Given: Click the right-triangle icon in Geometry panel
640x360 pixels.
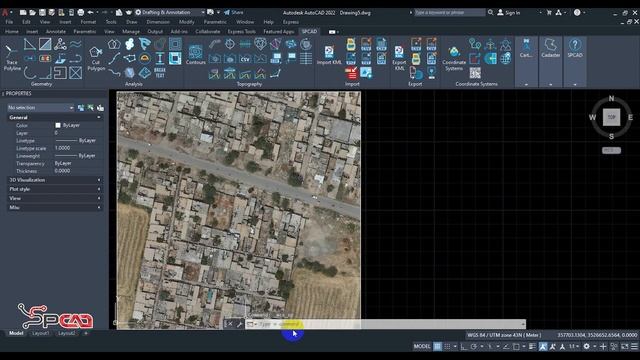Looking at the screenshot, I should [29, 44].
